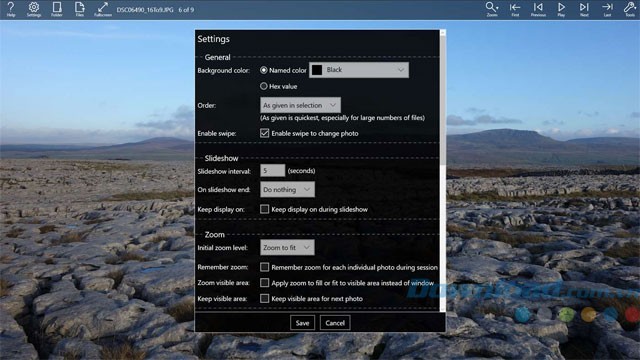Jump to the First photo

coord(515,9)
